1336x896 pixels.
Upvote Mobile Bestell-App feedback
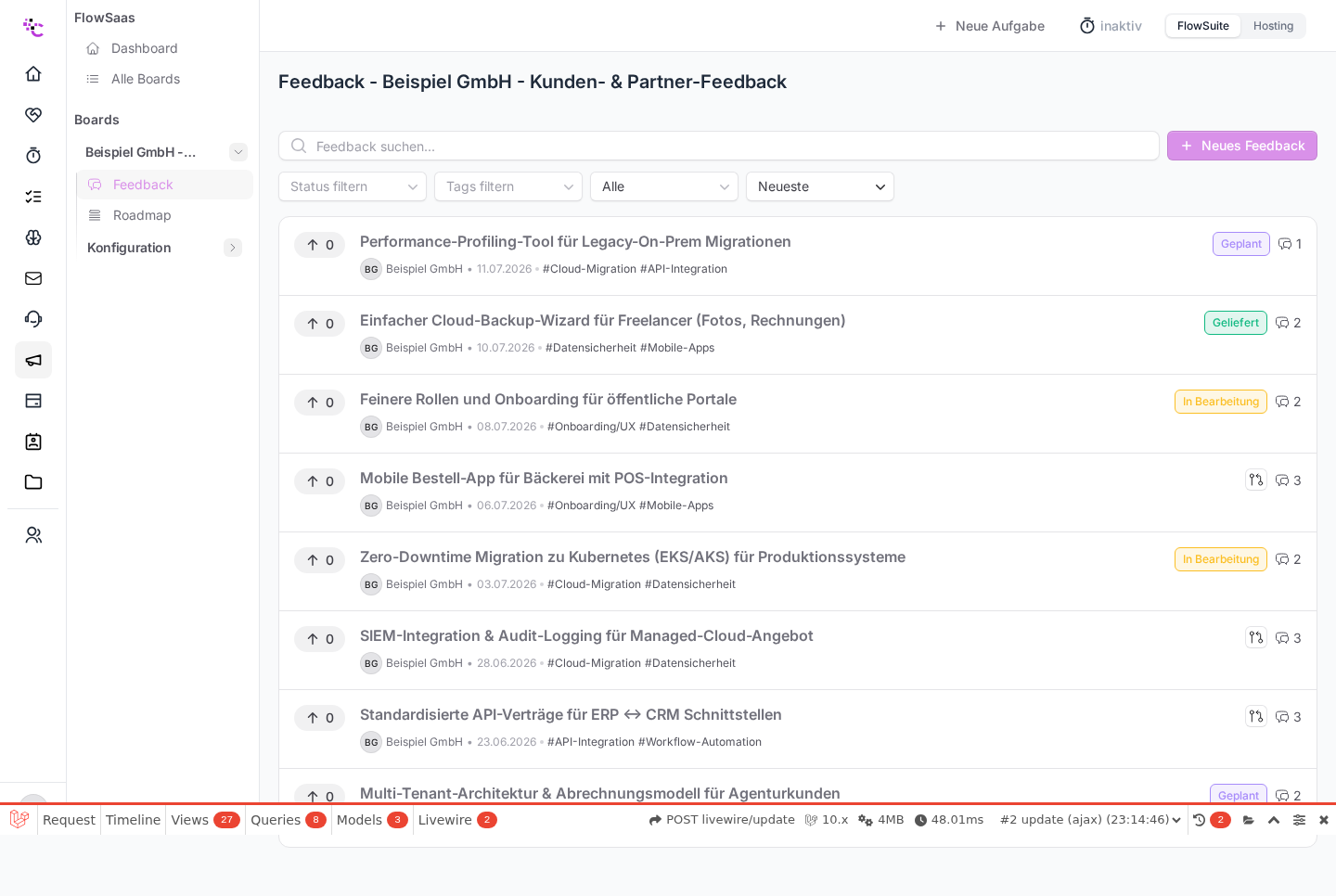point(320,481)
